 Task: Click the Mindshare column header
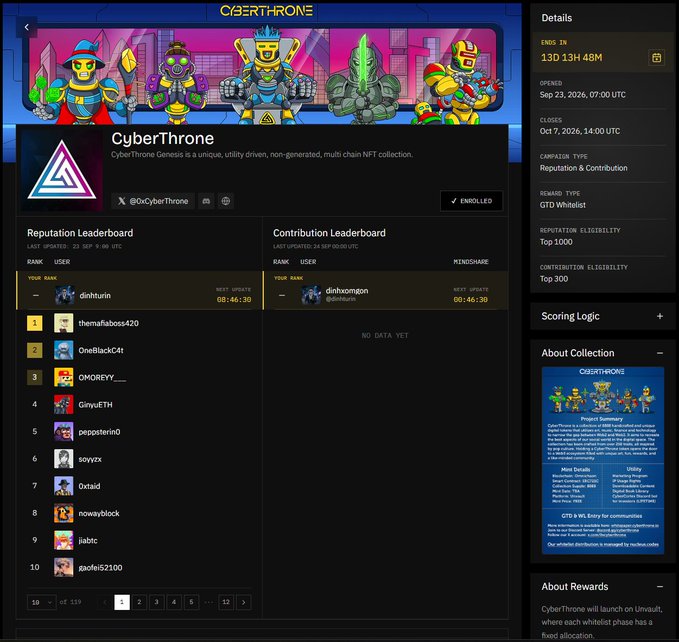coord(471,262)
